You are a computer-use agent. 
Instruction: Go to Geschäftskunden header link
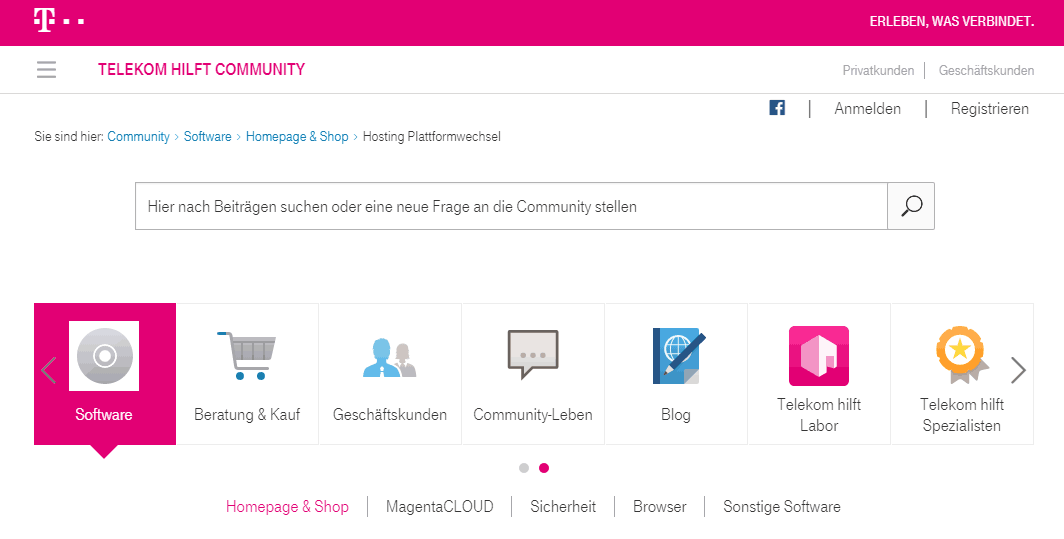[x=986, y=70]
